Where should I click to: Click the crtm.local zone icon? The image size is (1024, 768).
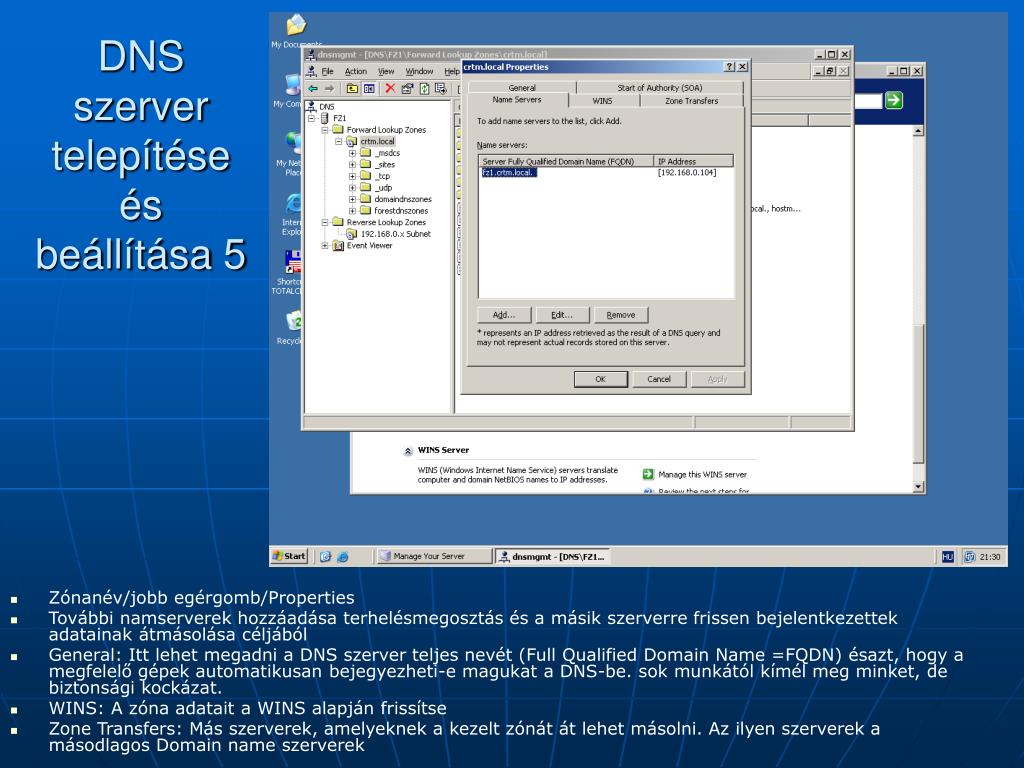352,141
